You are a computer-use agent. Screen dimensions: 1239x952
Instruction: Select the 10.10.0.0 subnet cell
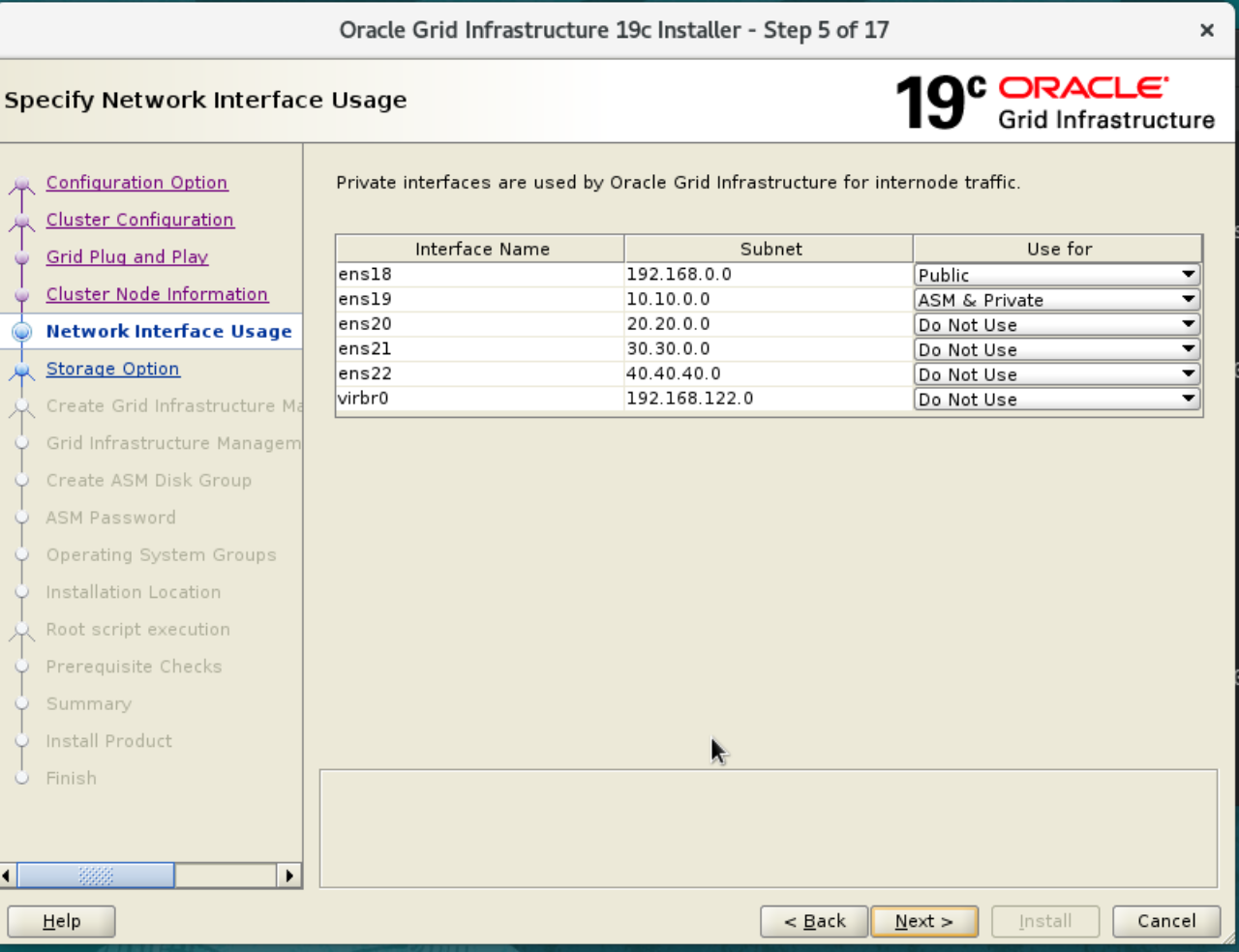pos(769,299)
